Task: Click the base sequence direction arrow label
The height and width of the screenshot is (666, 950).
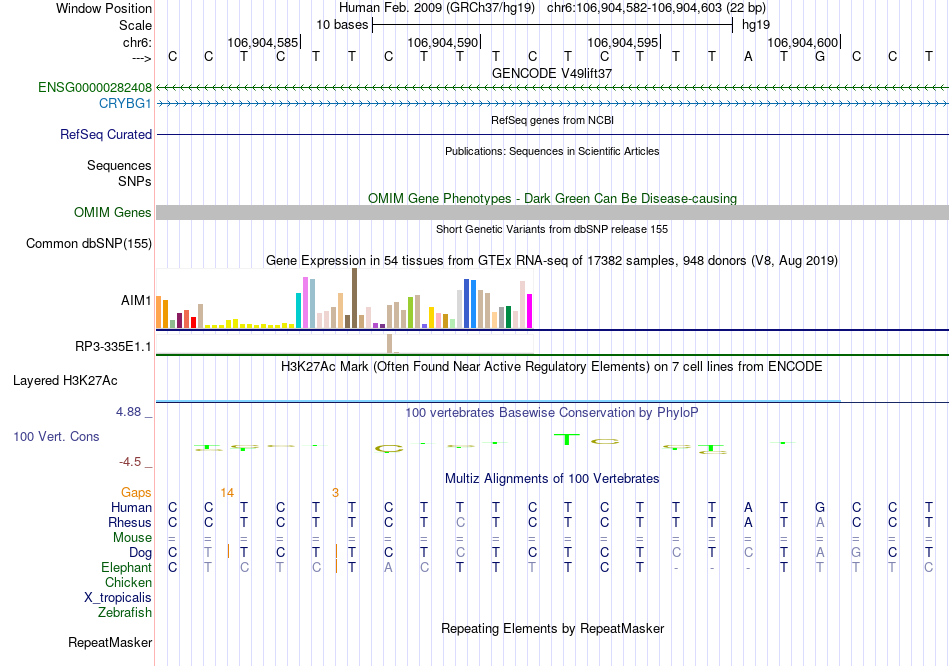Action: tap(142, 58)
